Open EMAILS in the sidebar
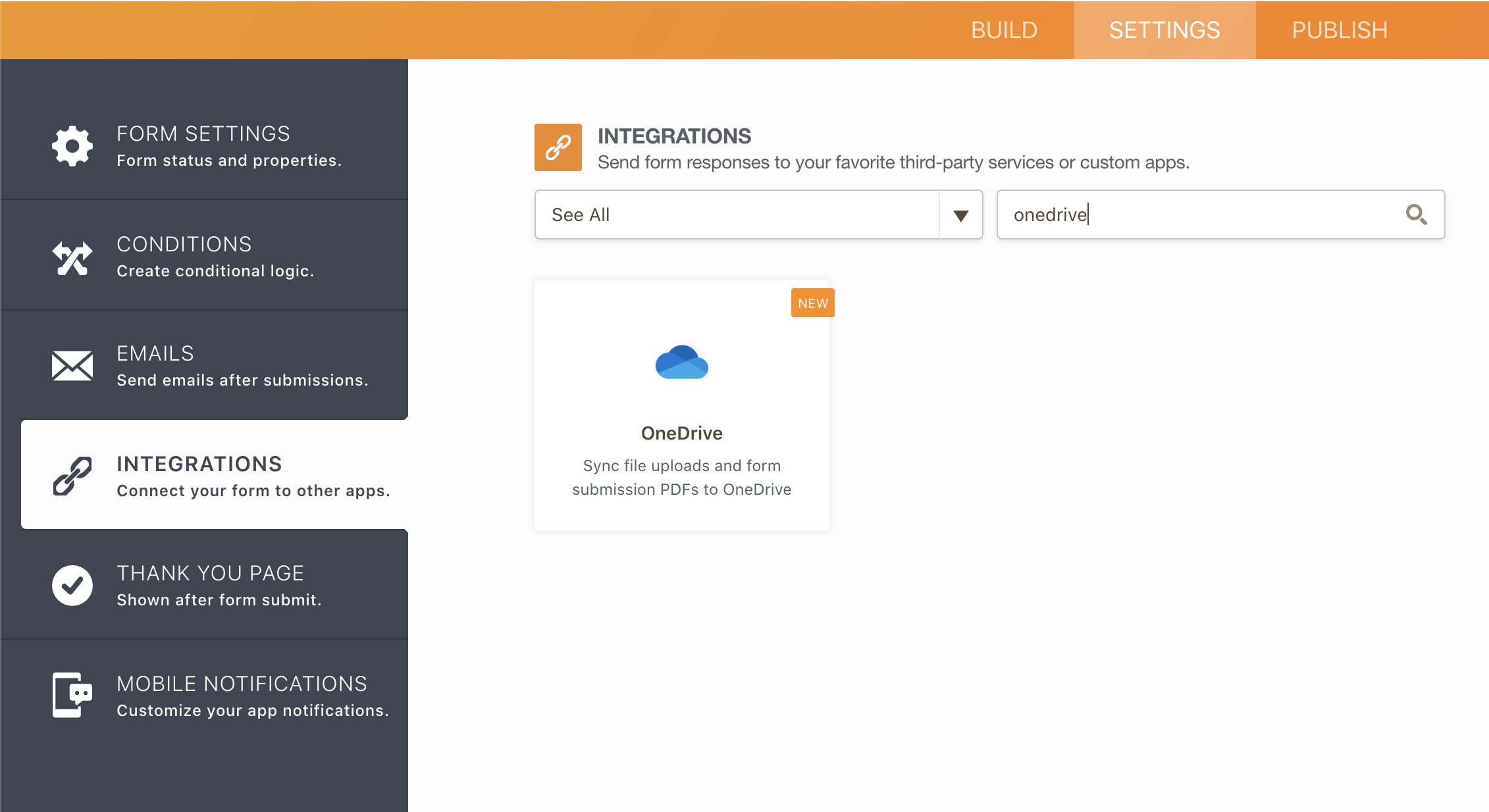This screenshot has width=1489, height=812. click(205, 365)
